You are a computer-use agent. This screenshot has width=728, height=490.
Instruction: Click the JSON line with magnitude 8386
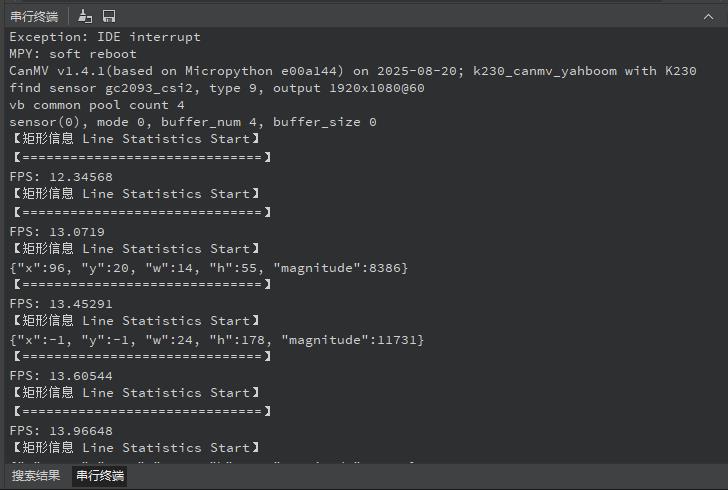209,268
